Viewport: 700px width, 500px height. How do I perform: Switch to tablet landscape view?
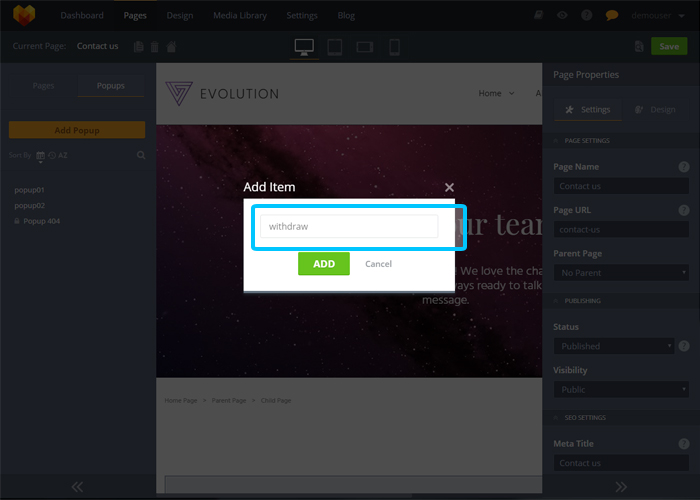[x=365, y=47]
